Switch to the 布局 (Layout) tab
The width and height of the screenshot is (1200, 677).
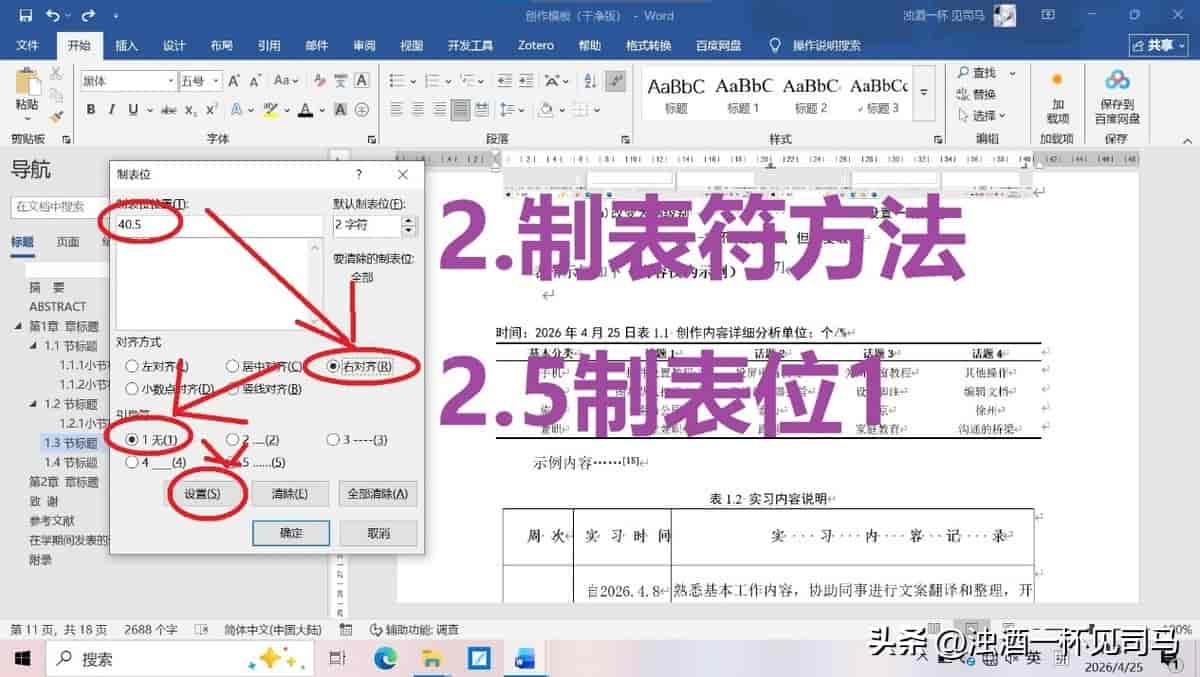click(222, 46)
